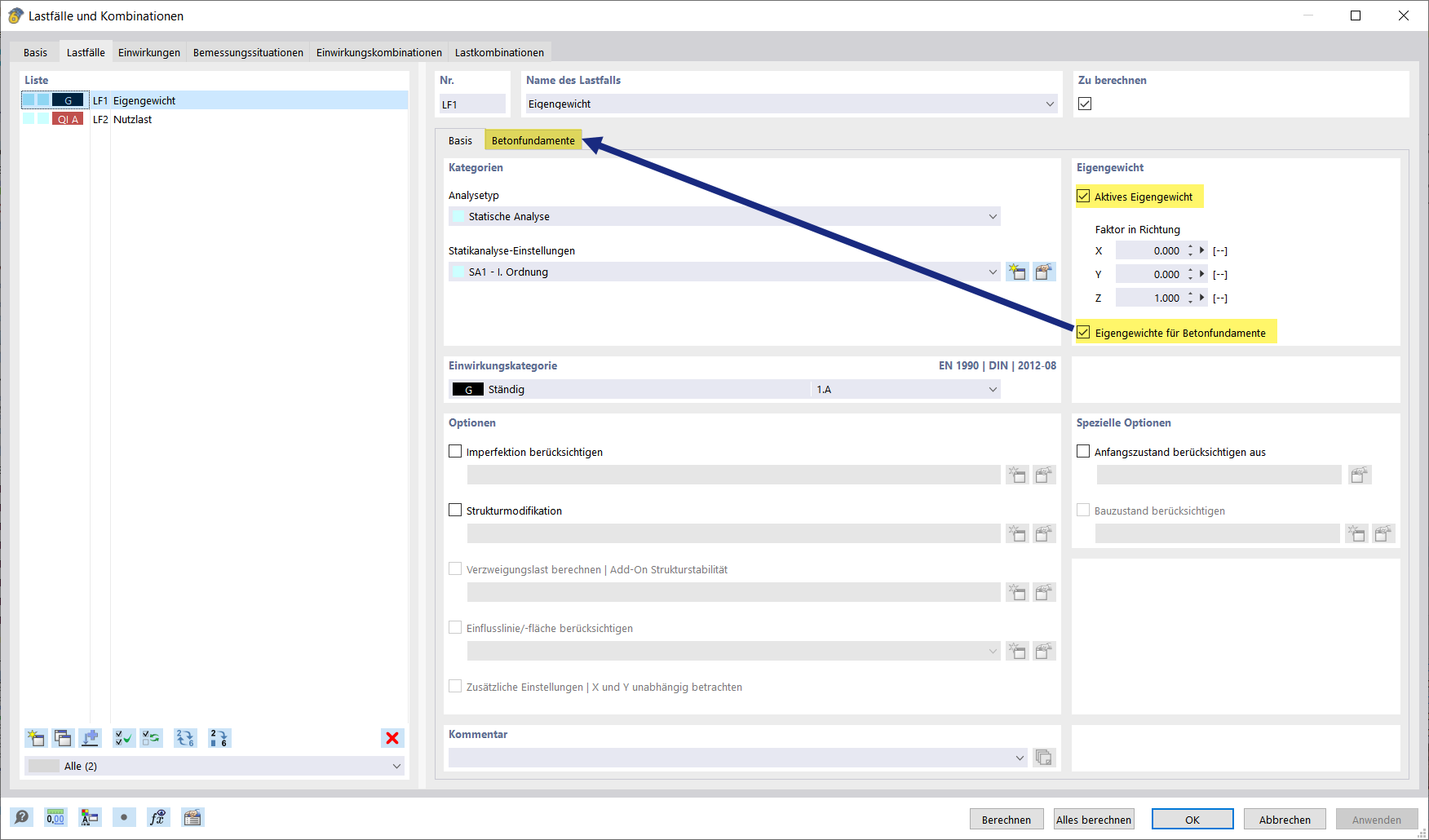Click the edit icon in the Strukturmodifikation row

[x=1045, y=533]
